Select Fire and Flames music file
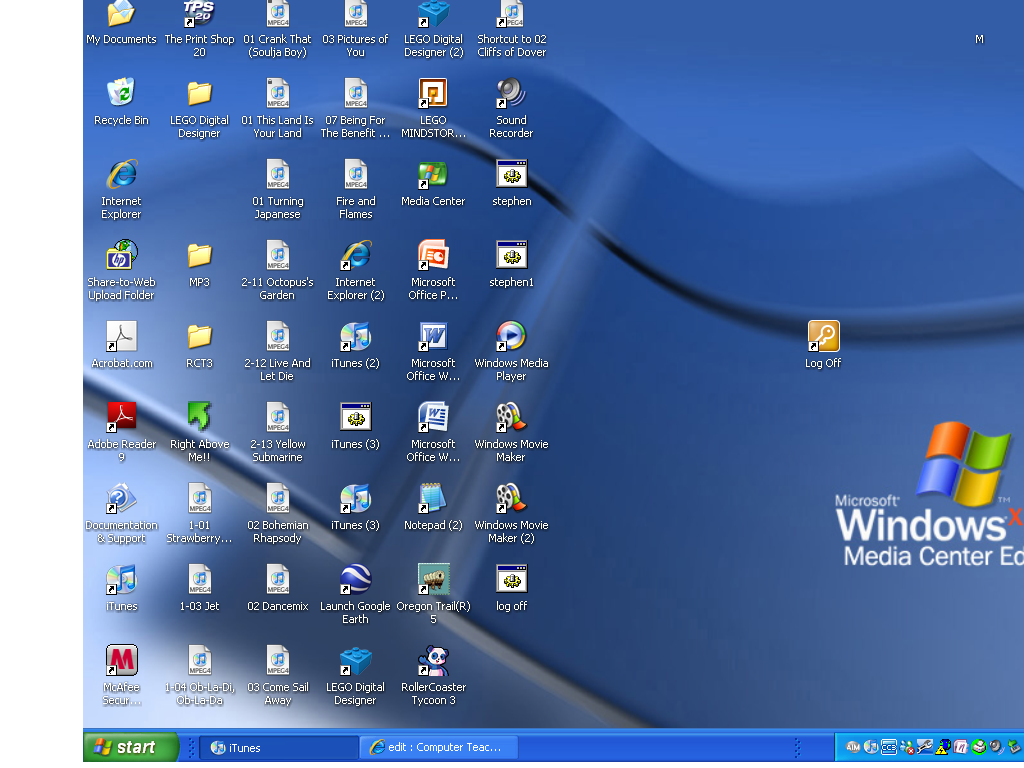 tap(355, 189)
